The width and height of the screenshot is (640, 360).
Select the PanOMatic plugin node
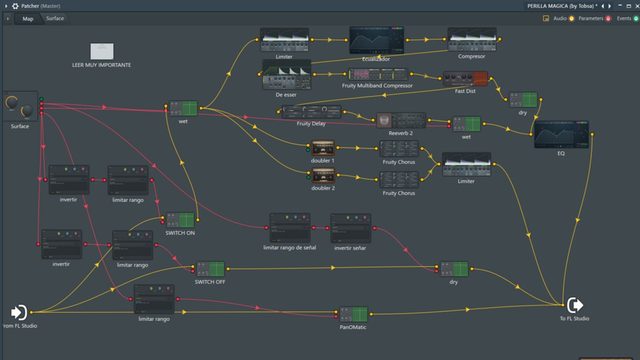click(x=353, y=315)
